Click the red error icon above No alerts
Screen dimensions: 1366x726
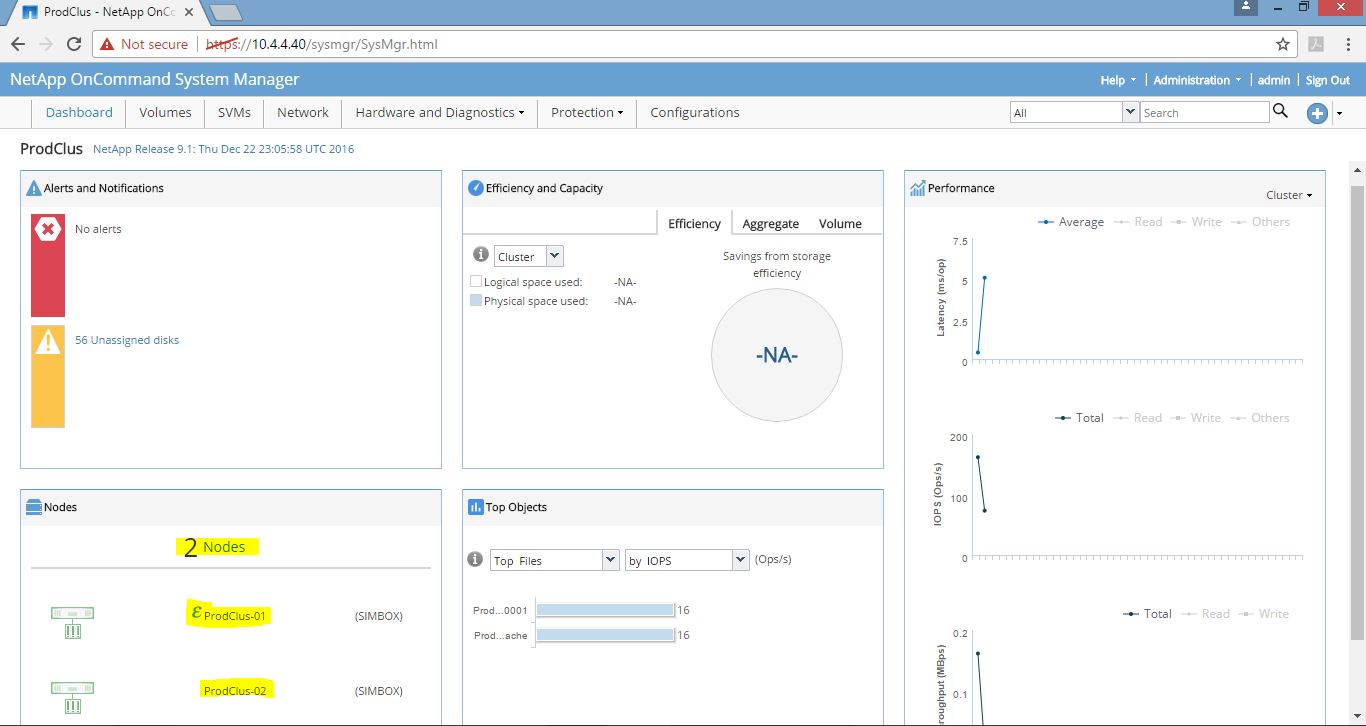point(47,229)
